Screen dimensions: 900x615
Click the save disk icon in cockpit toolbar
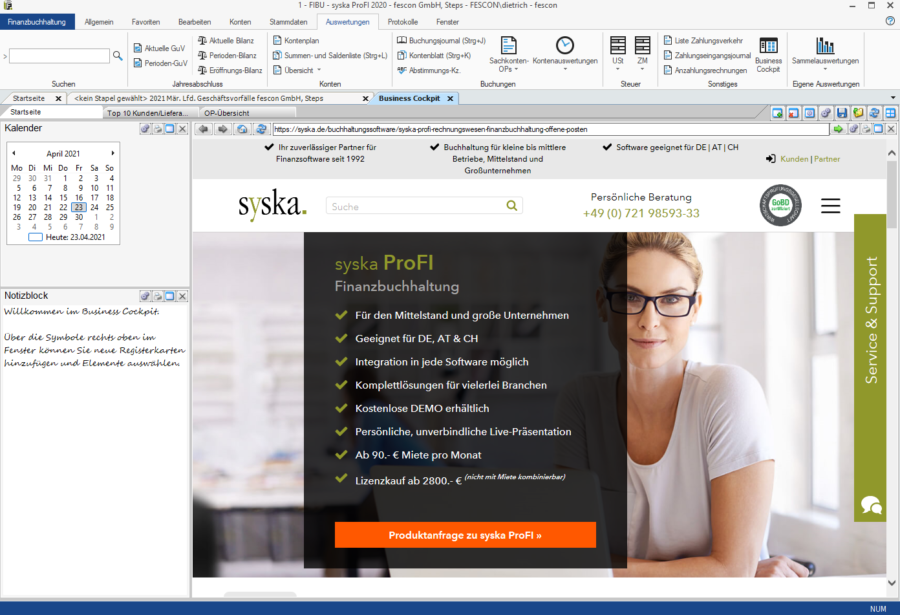click(x=842, y=113)
